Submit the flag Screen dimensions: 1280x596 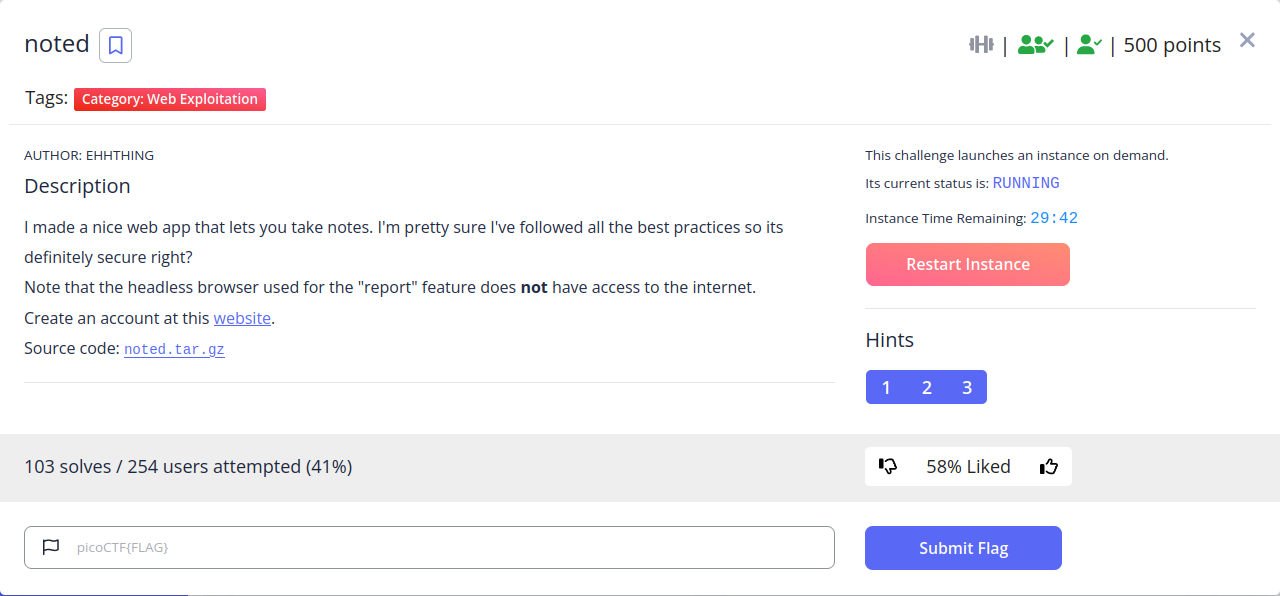(x=963, y=548)
